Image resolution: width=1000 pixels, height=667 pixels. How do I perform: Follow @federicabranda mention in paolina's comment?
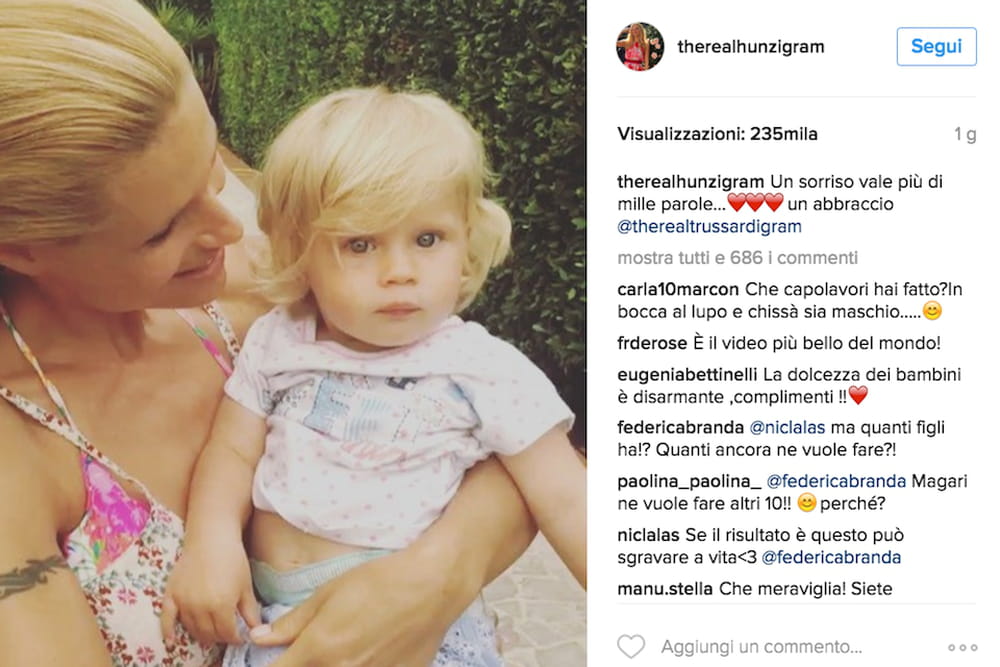point(836,481)
